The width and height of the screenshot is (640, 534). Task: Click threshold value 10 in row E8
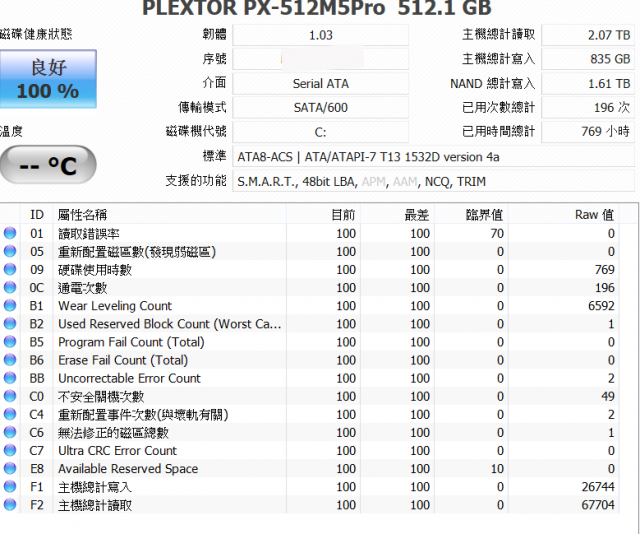497,468
